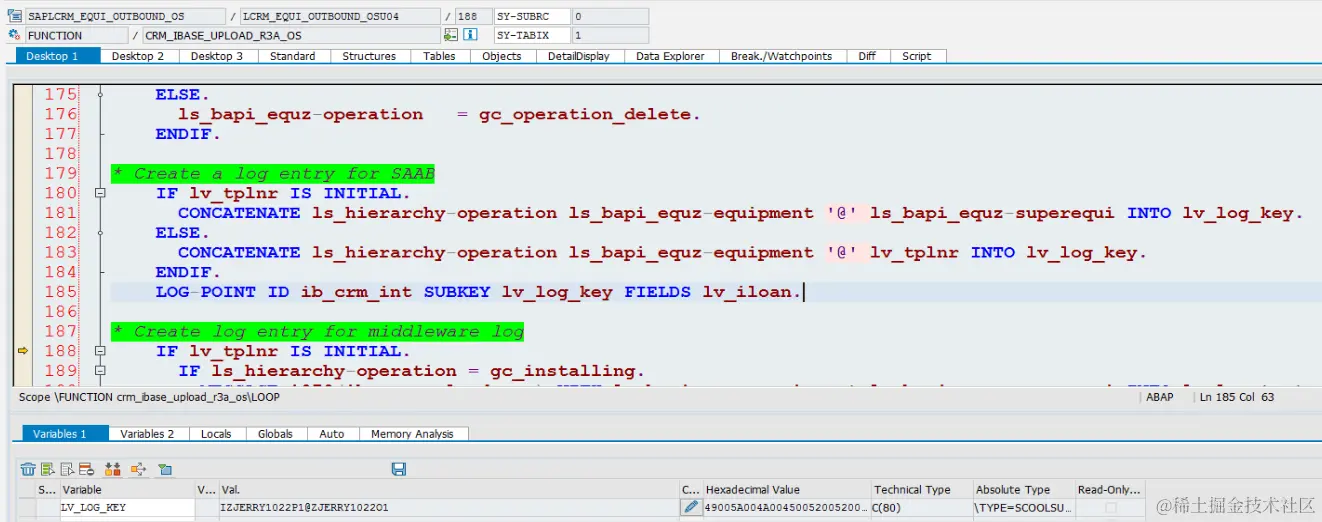Select the Globals tab
1322x522 pixels.
click(x=275, y=434)
